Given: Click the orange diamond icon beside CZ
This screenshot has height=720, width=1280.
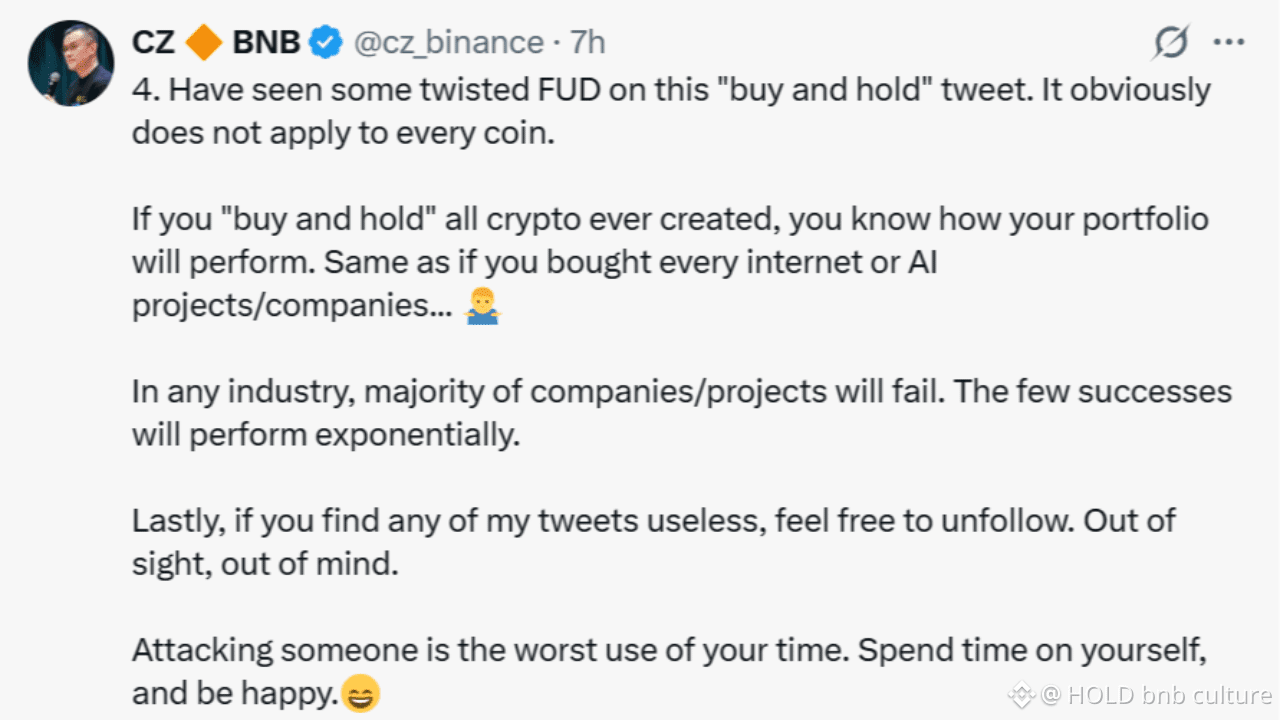Looking at the screenshot, I should point(205,42).
